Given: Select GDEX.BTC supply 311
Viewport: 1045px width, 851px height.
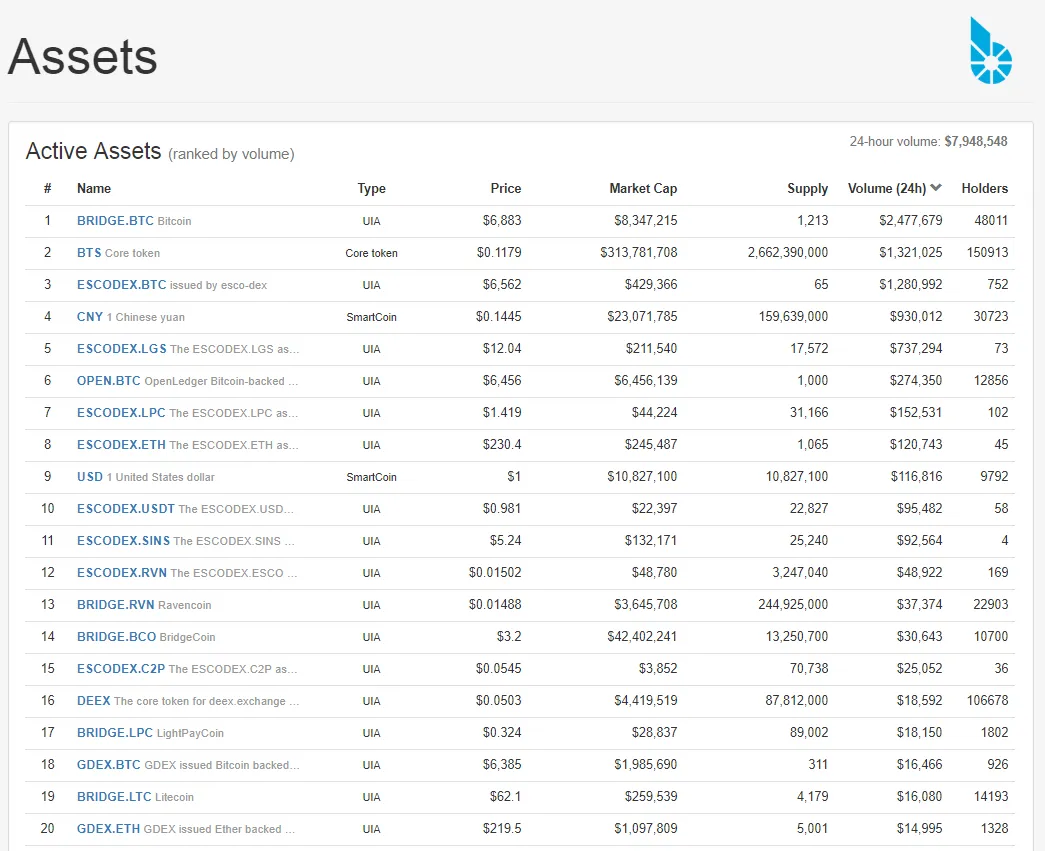Looking at the screenshot, I should pos(818,764).
